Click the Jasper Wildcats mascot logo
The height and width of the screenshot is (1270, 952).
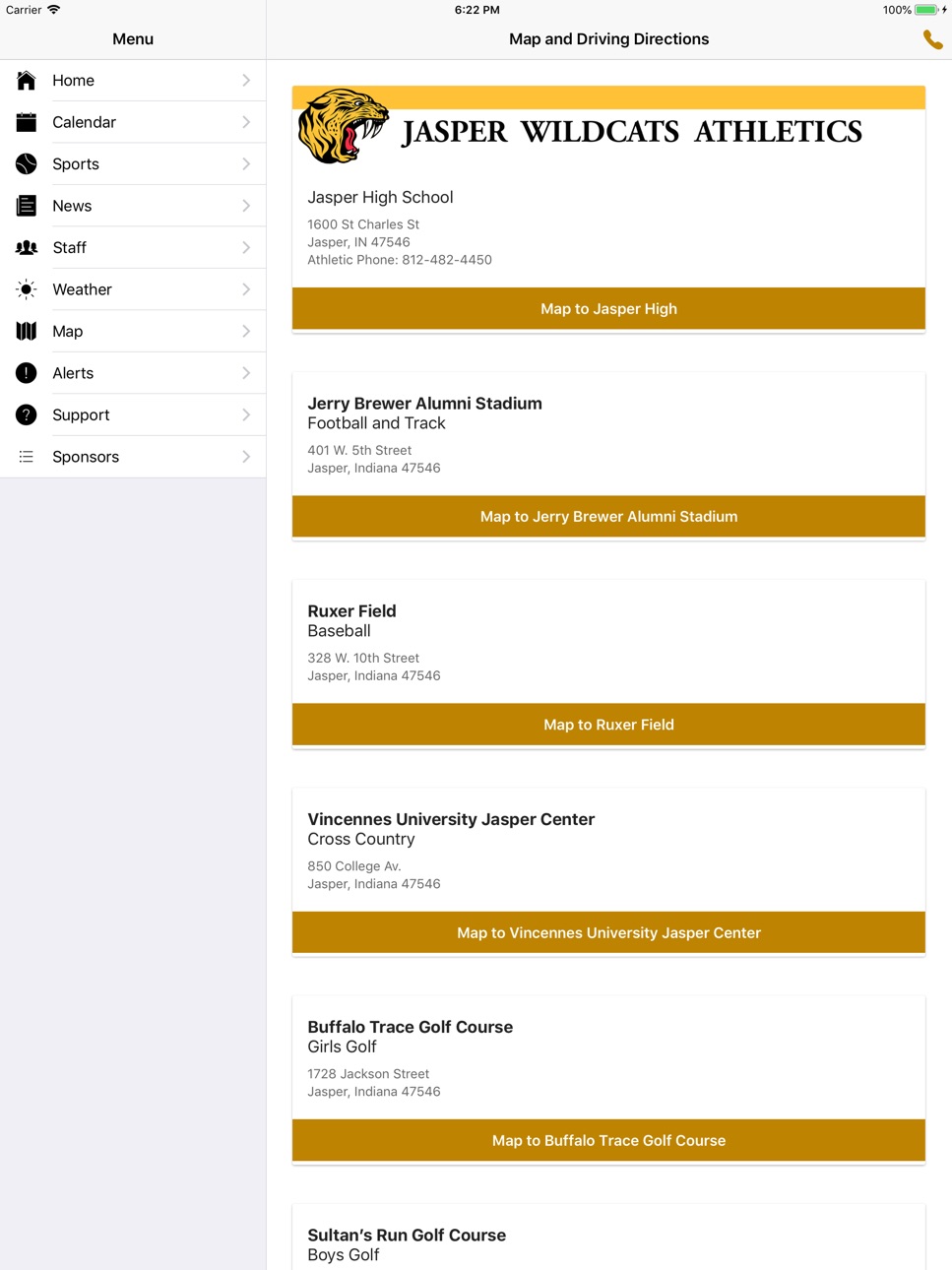tap(344, 126)
